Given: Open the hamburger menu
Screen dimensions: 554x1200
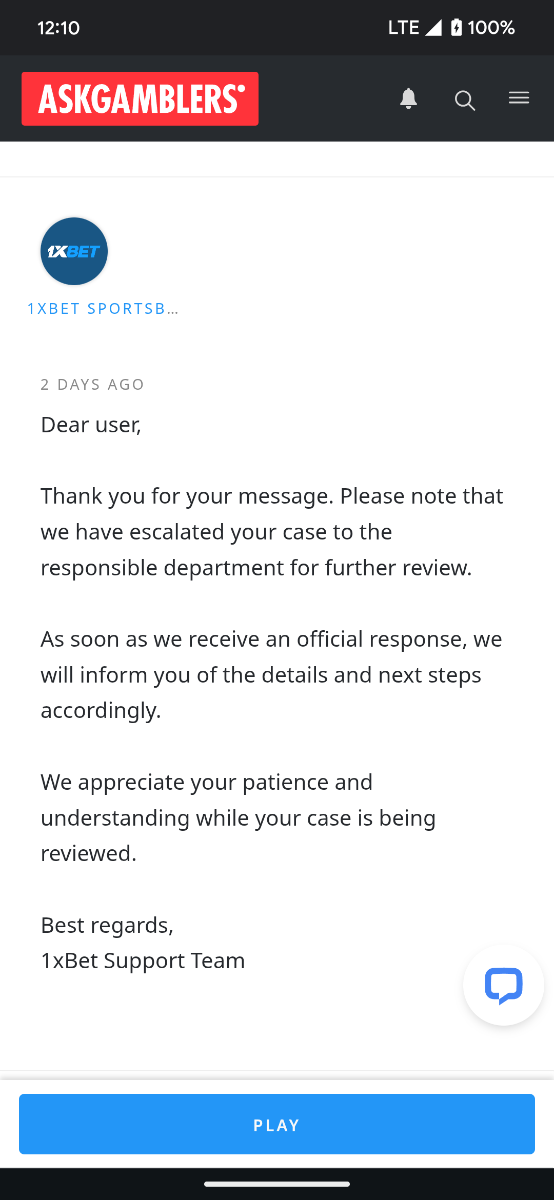Looking at the screenshot, I should coord(519,98).
